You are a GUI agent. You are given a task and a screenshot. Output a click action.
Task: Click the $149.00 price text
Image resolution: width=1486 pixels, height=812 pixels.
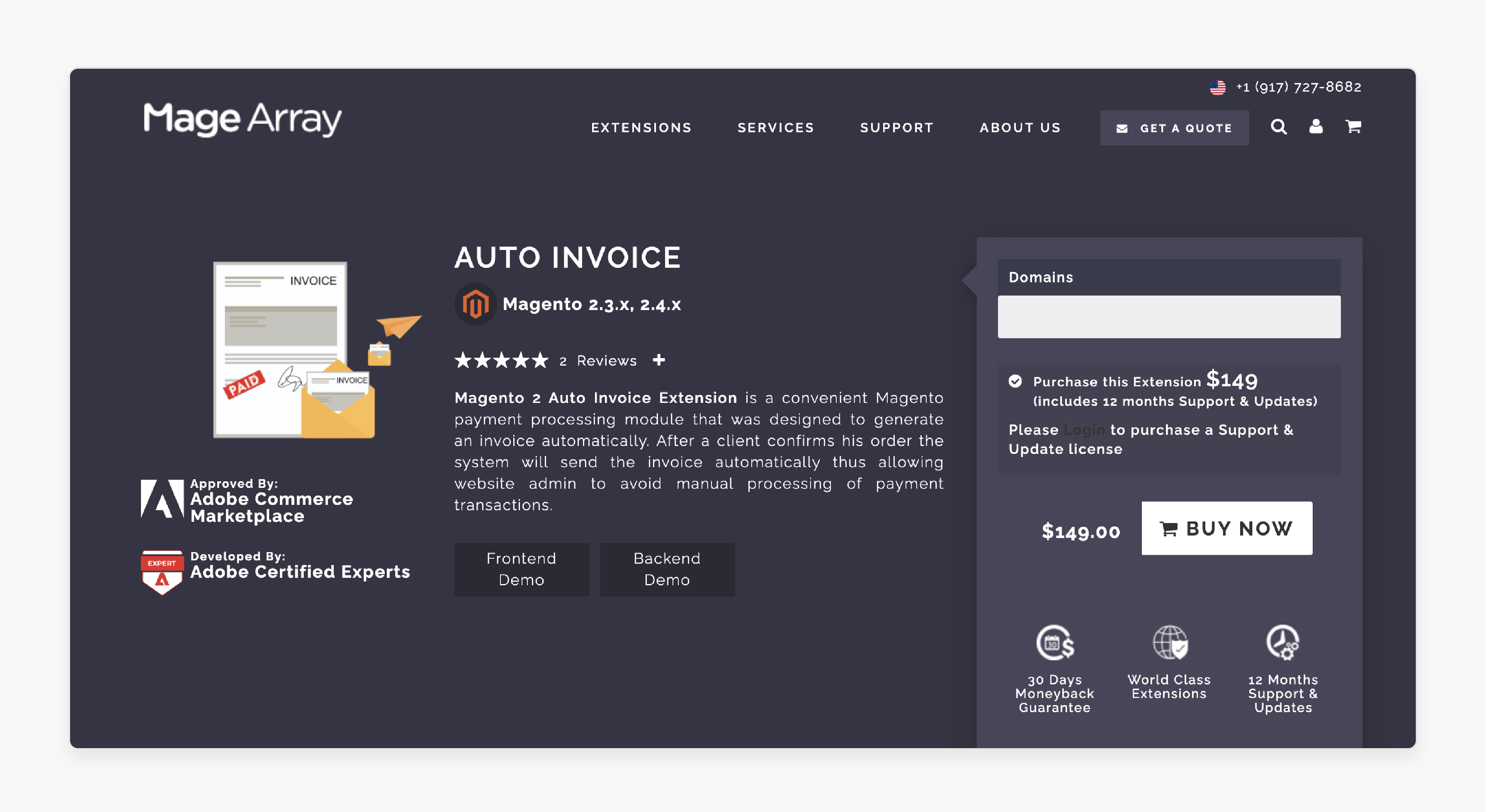(1081, 531)
